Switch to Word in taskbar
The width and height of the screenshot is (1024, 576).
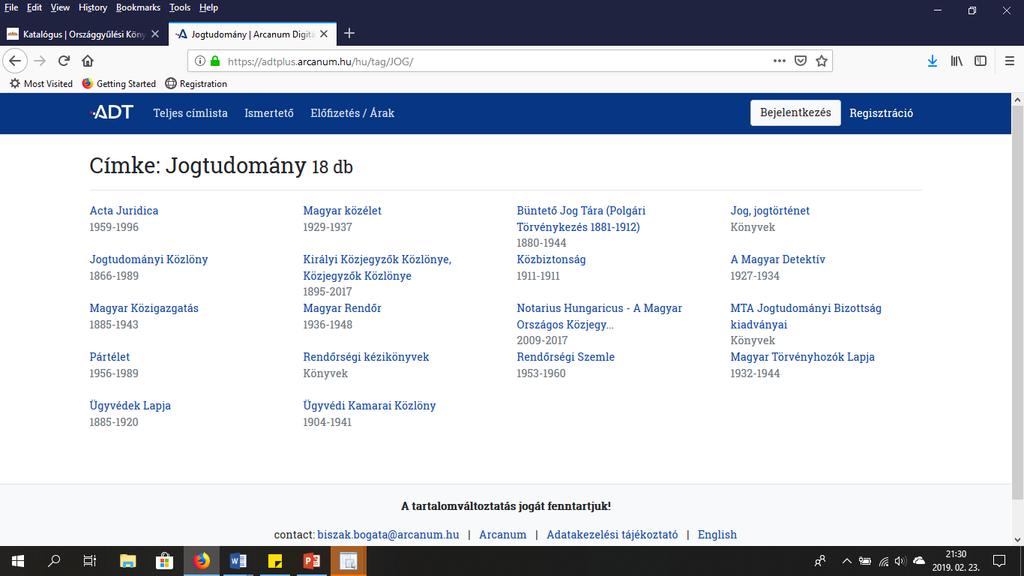pos(238,561)
